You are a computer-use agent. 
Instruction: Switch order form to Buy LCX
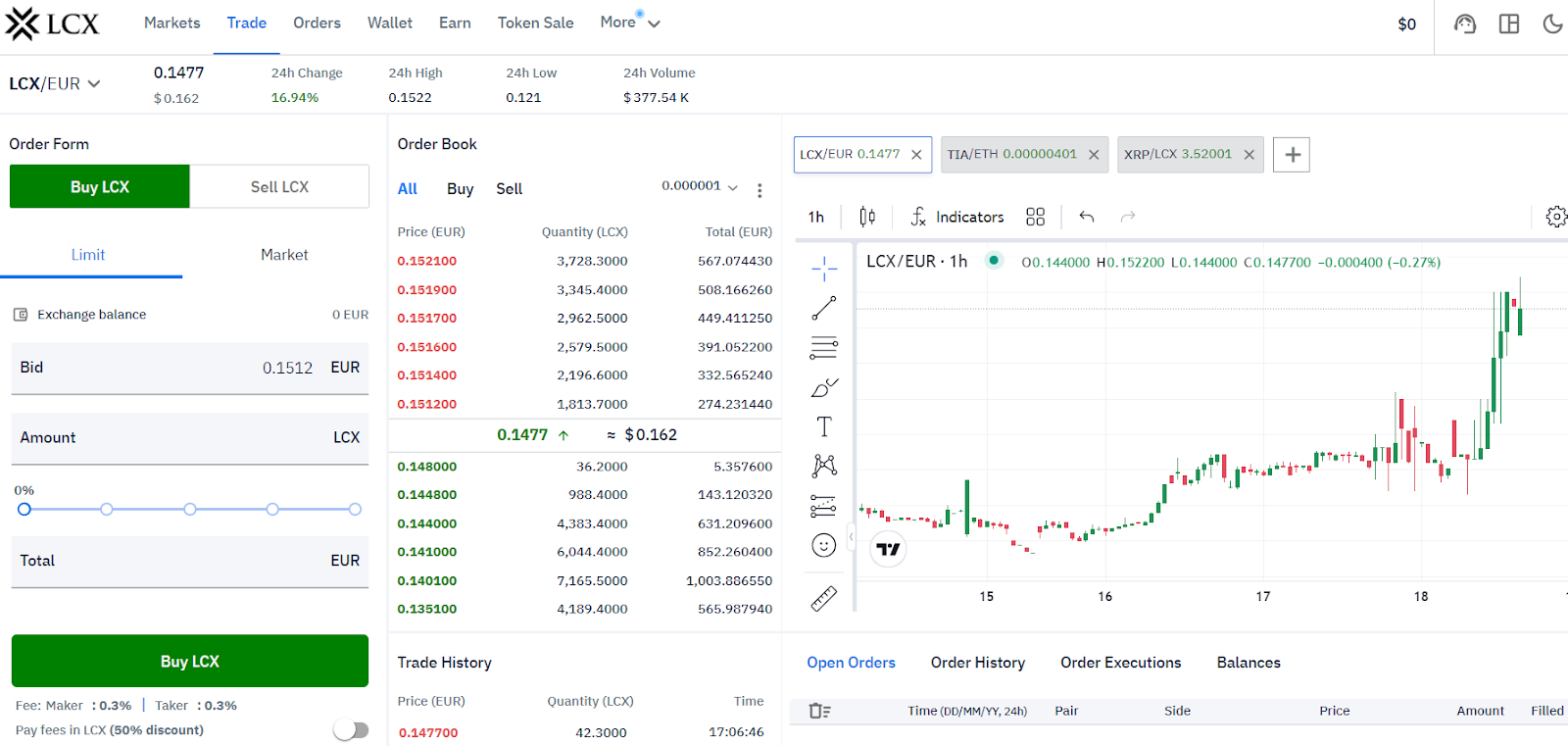[100, 186]
